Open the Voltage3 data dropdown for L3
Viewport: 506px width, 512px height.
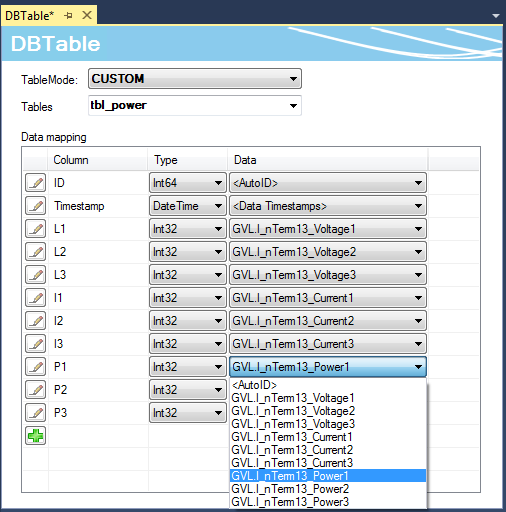328,275
